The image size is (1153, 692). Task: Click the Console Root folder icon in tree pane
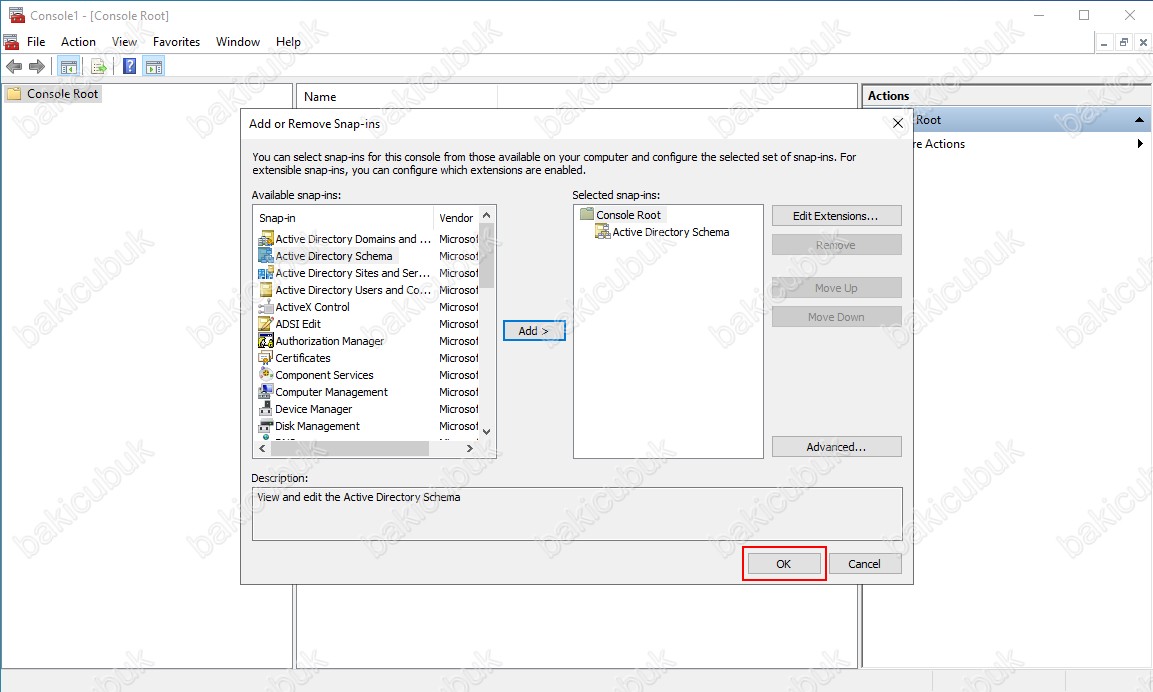13,93
